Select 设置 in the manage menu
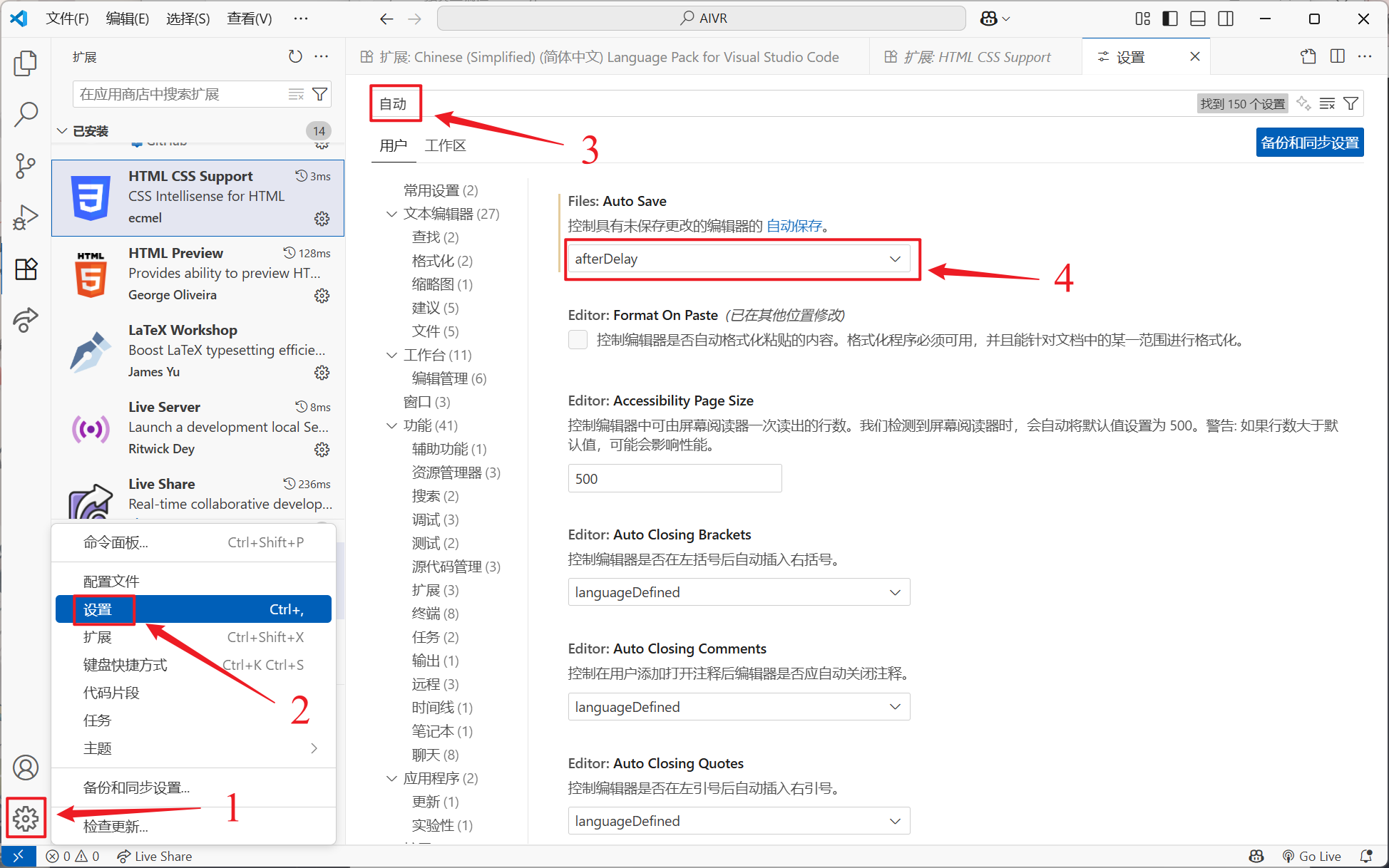 193,609
